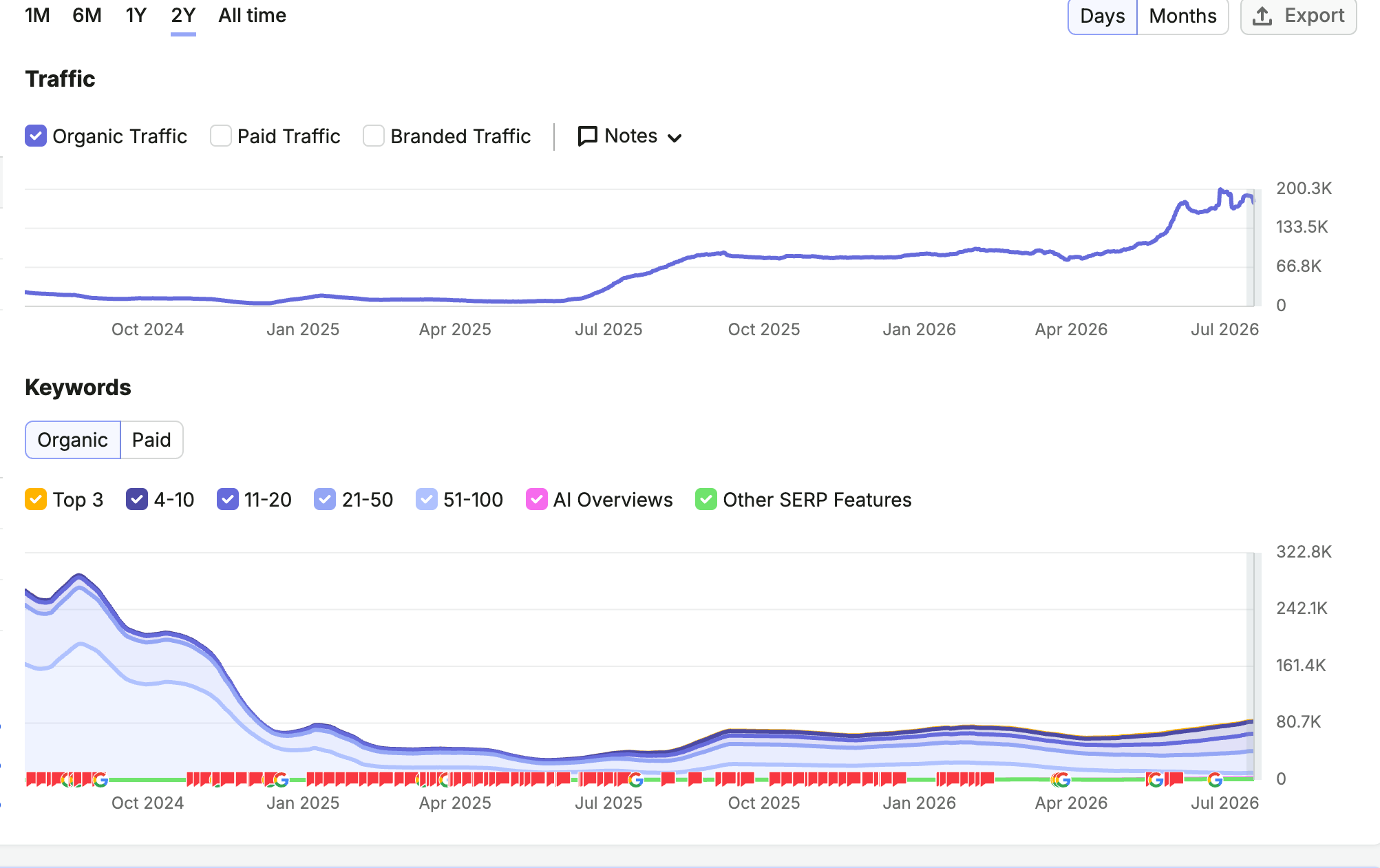Click the Google marker near Oct 2024

100,780
